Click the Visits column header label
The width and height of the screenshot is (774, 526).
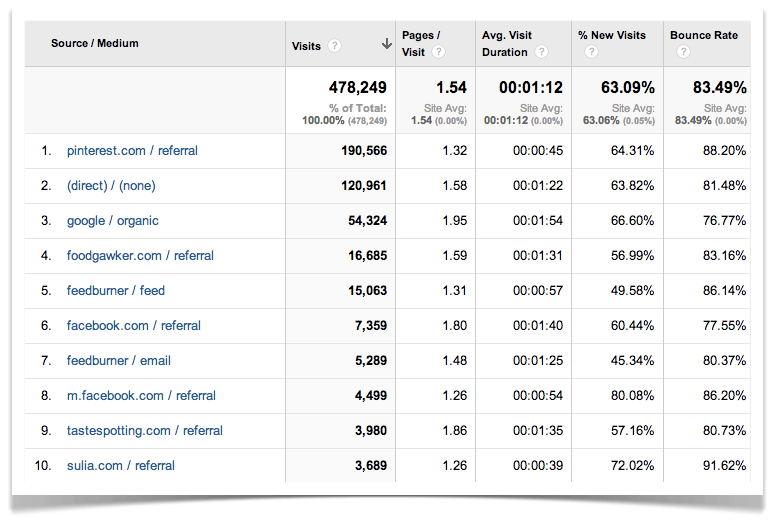coord(306,45)
